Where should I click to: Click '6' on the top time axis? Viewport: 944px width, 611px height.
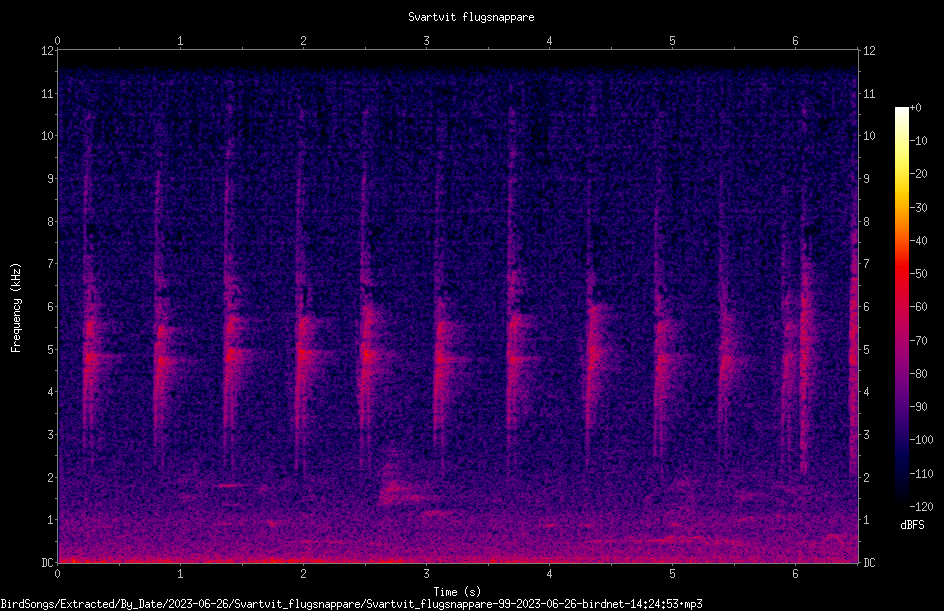[x=795, y=41]
